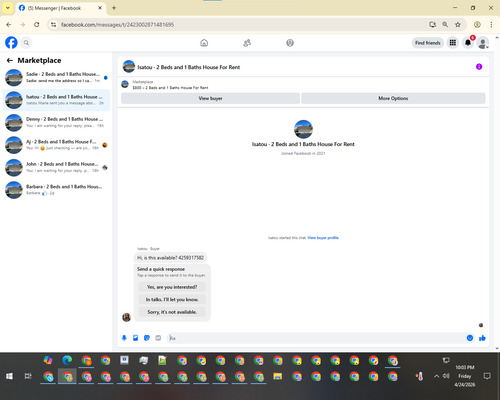Click the voice clip microphone icon

124,338
